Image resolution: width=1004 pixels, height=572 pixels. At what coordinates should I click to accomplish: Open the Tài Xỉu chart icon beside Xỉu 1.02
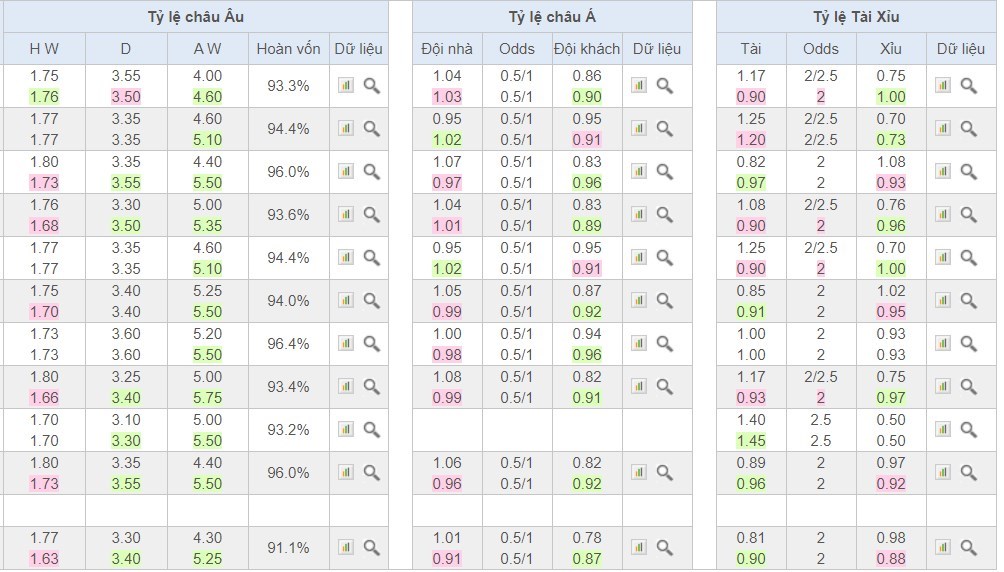(x=942, y=300)
